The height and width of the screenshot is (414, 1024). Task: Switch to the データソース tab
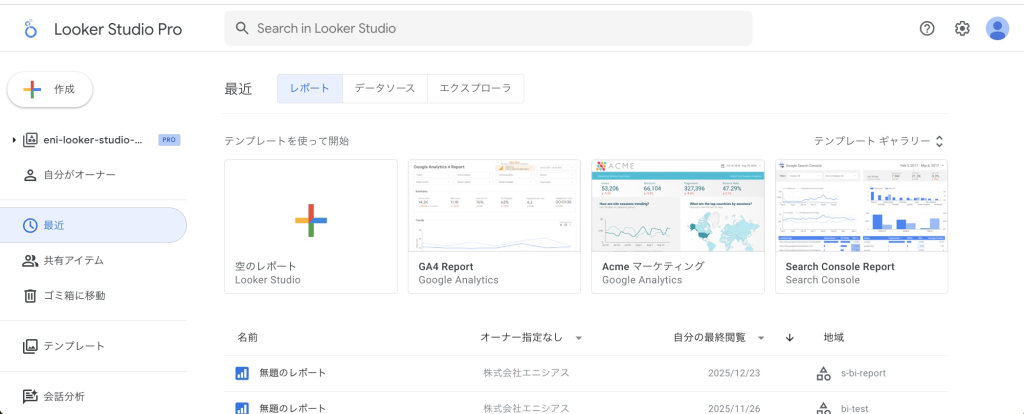(x=385, y=89)
